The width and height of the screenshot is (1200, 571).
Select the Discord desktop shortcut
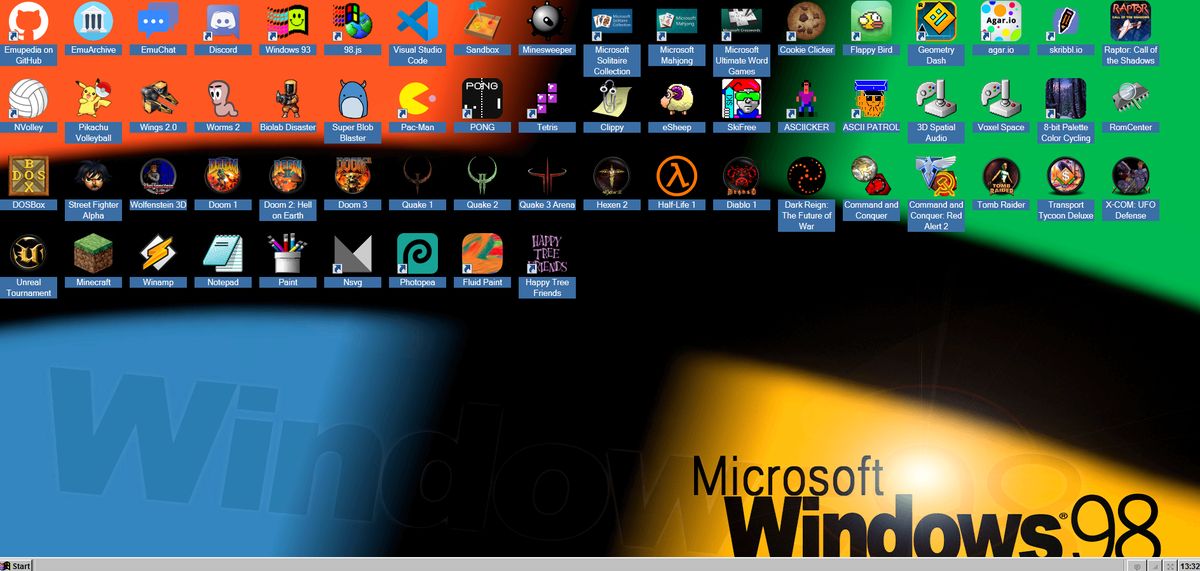coord(223,21)
